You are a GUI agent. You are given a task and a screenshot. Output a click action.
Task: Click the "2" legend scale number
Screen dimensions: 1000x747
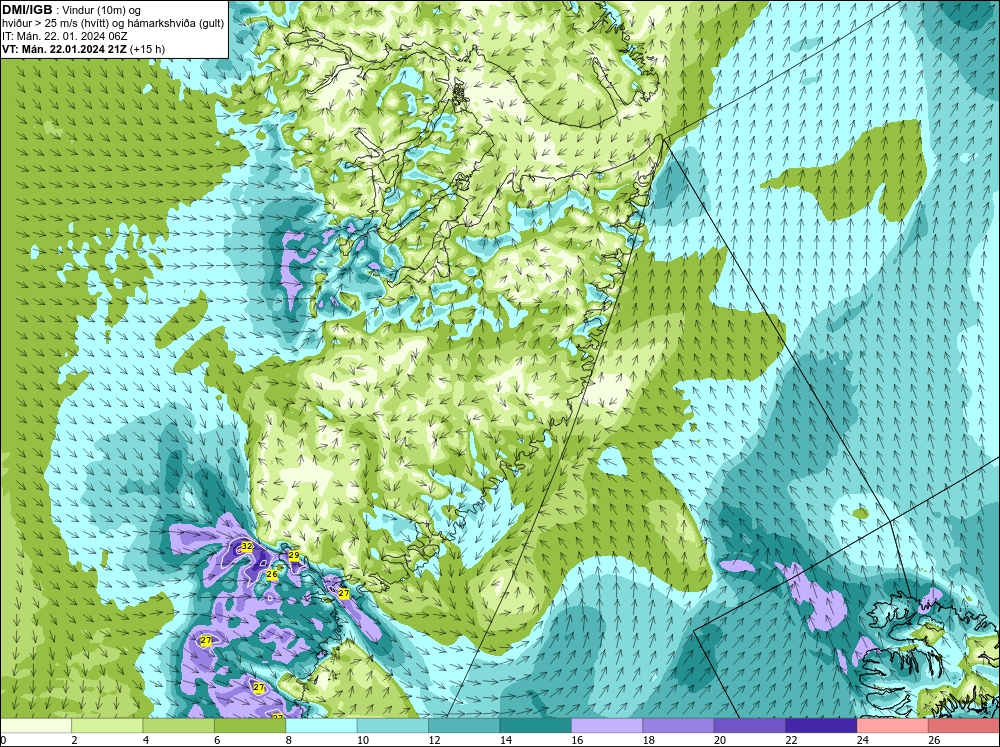point(75,740)
